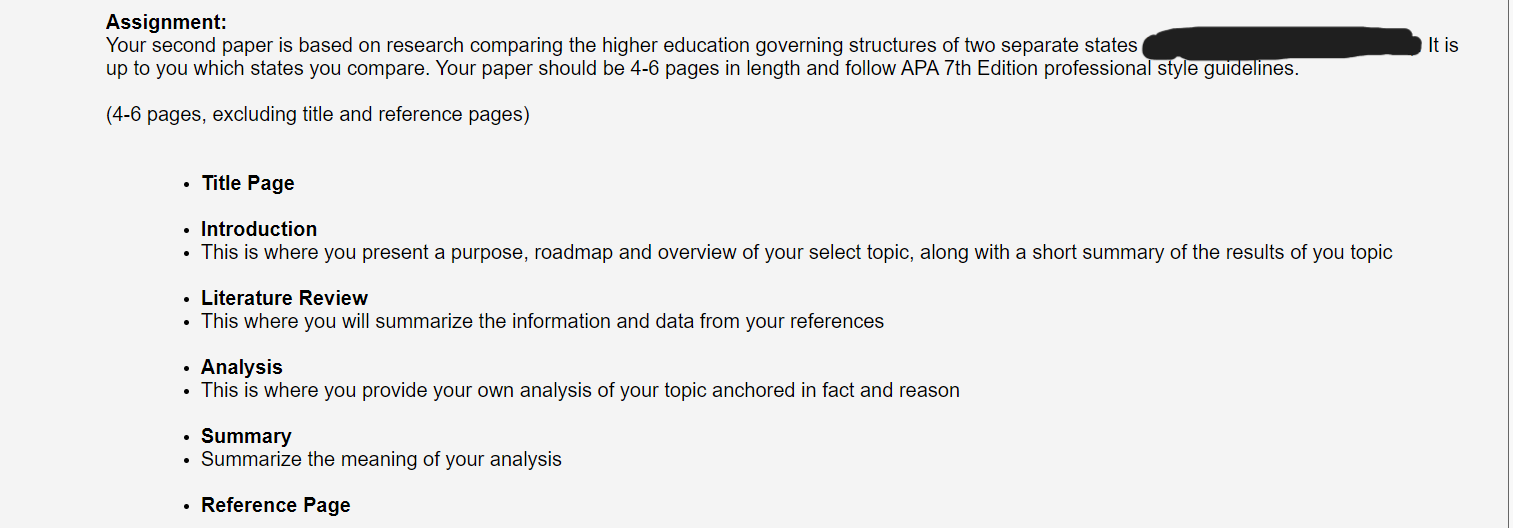This screenshot has height=528, width=1513.
Task: Click the line about purpose, roadmap and overview
Action: (796, 252)
